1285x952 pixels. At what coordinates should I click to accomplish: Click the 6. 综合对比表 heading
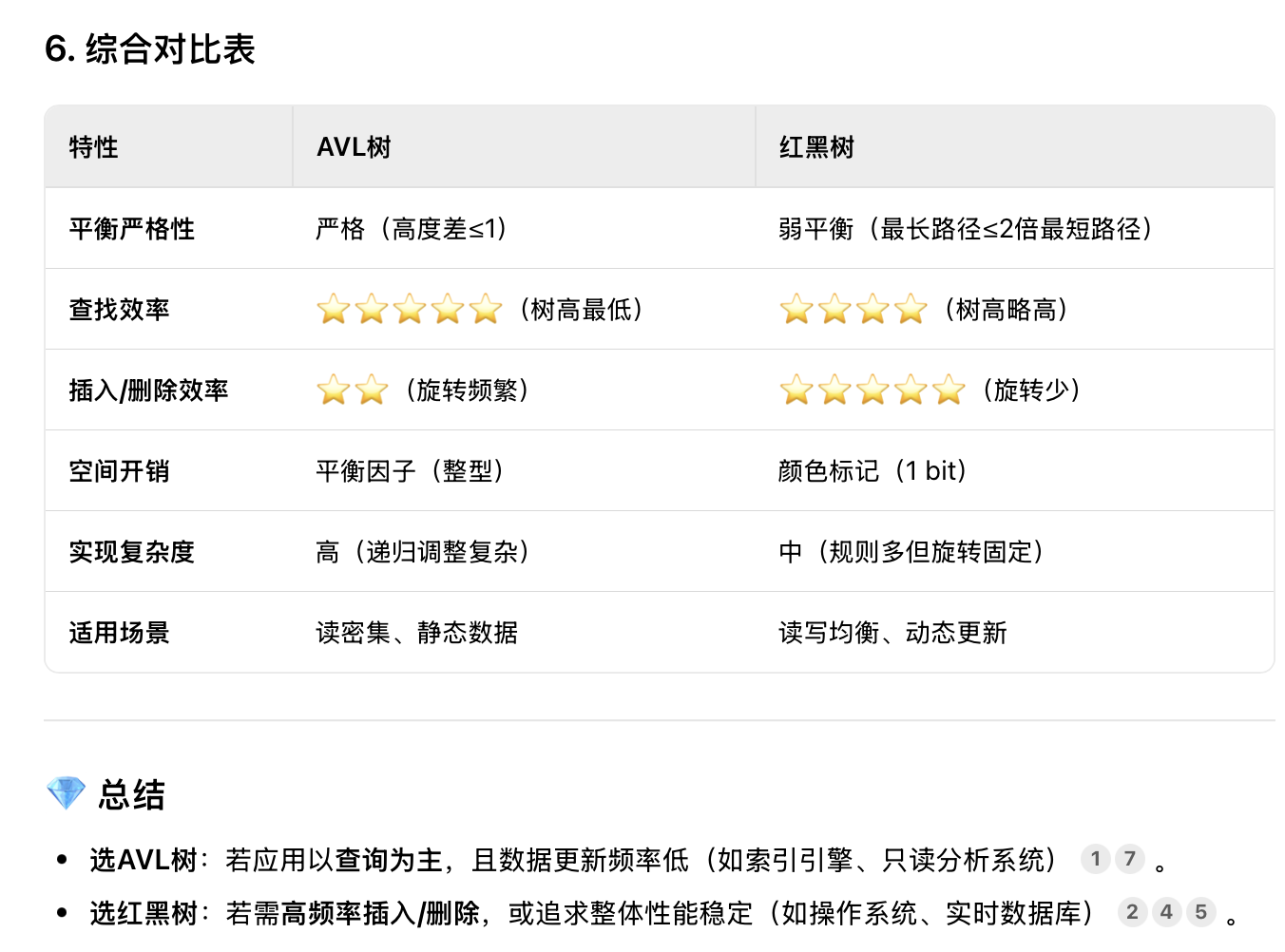(150, 48)
